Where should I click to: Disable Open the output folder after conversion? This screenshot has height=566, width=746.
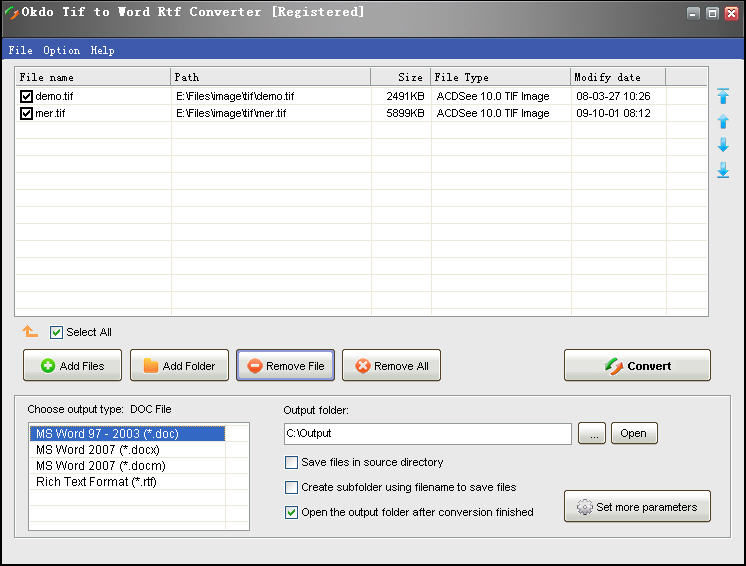point(291,512)
